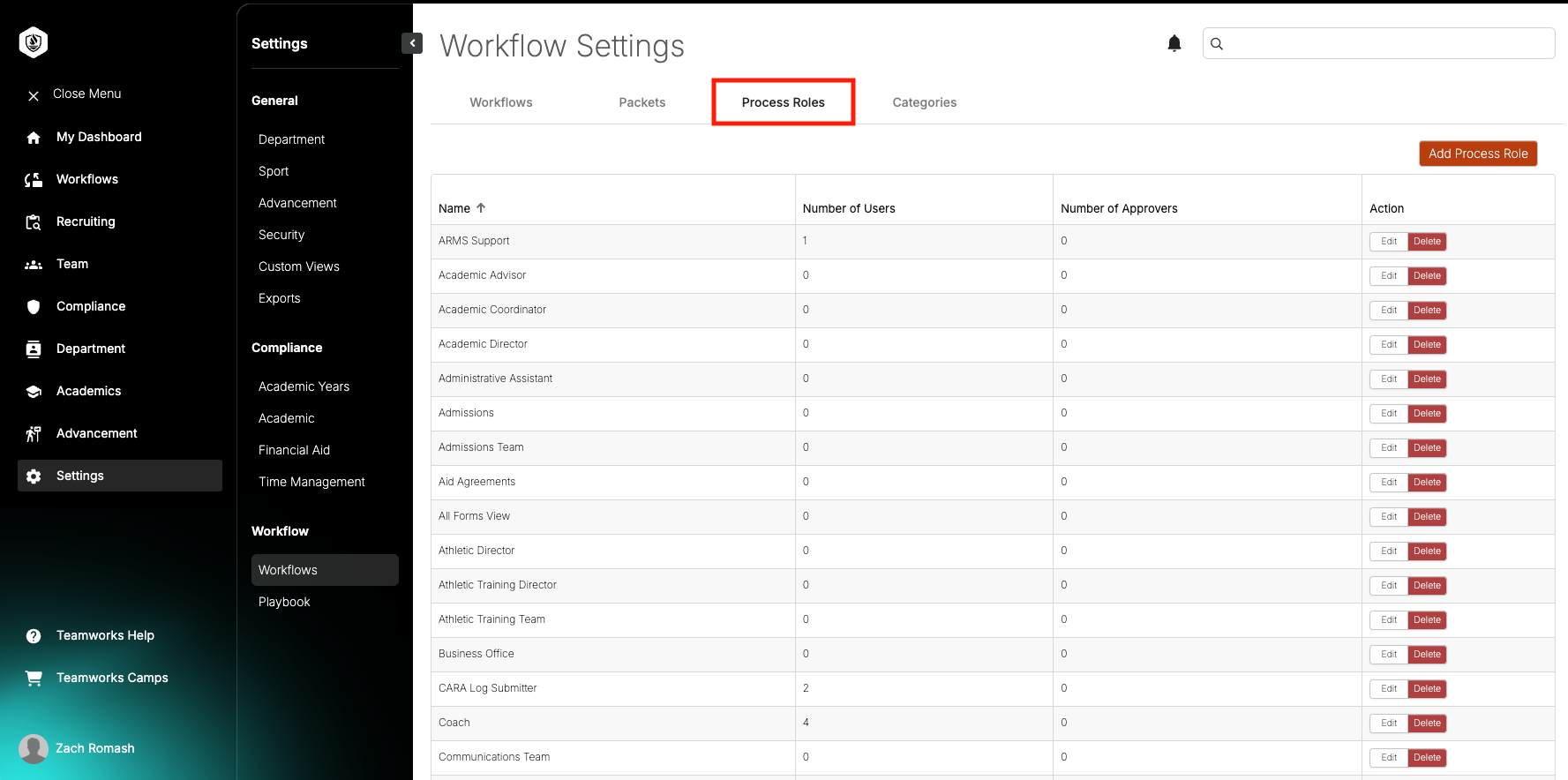Edit the Coach role
The height and width of the screenshot is (780, 1568).
coord(1389,724)
